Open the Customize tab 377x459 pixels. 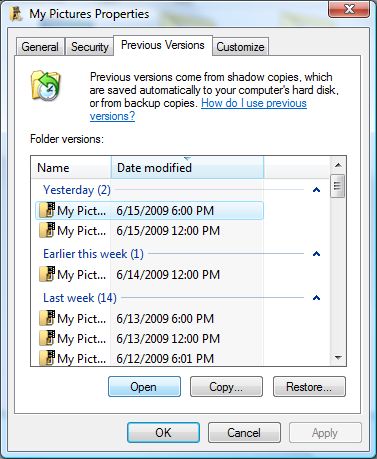(240, 47)
